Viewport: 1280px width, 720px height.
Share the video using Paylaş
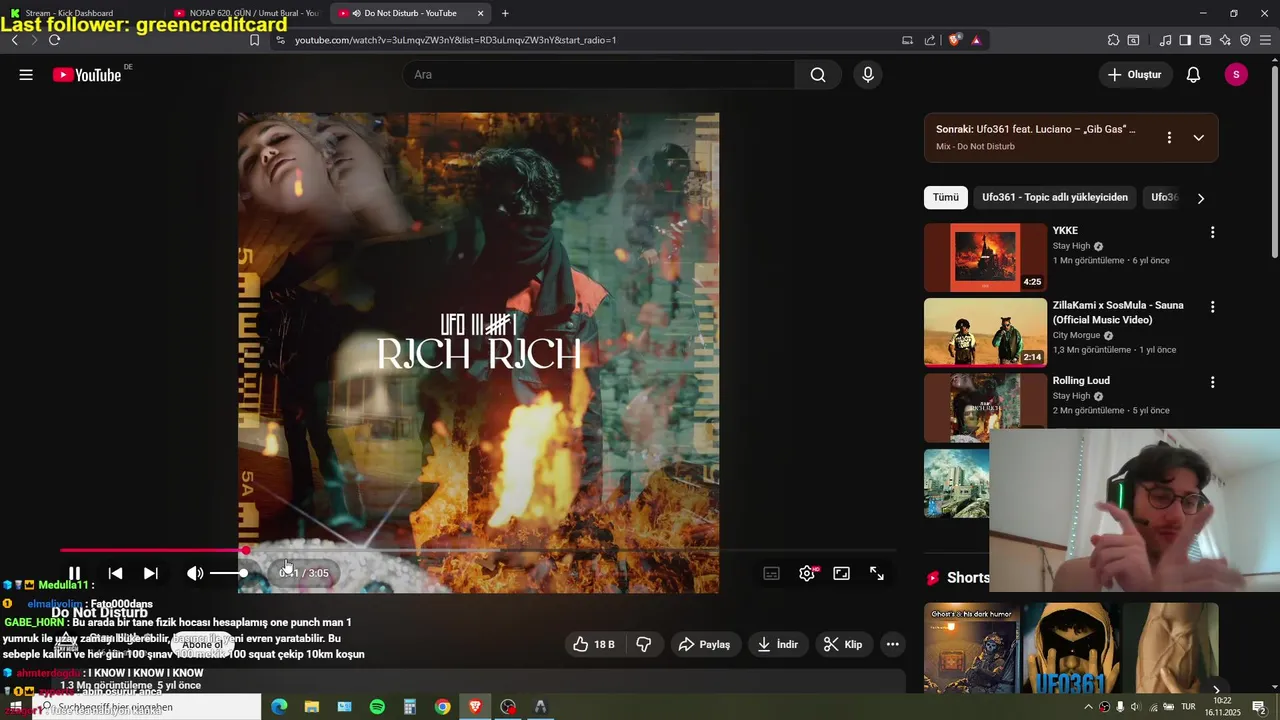[705, 644]
